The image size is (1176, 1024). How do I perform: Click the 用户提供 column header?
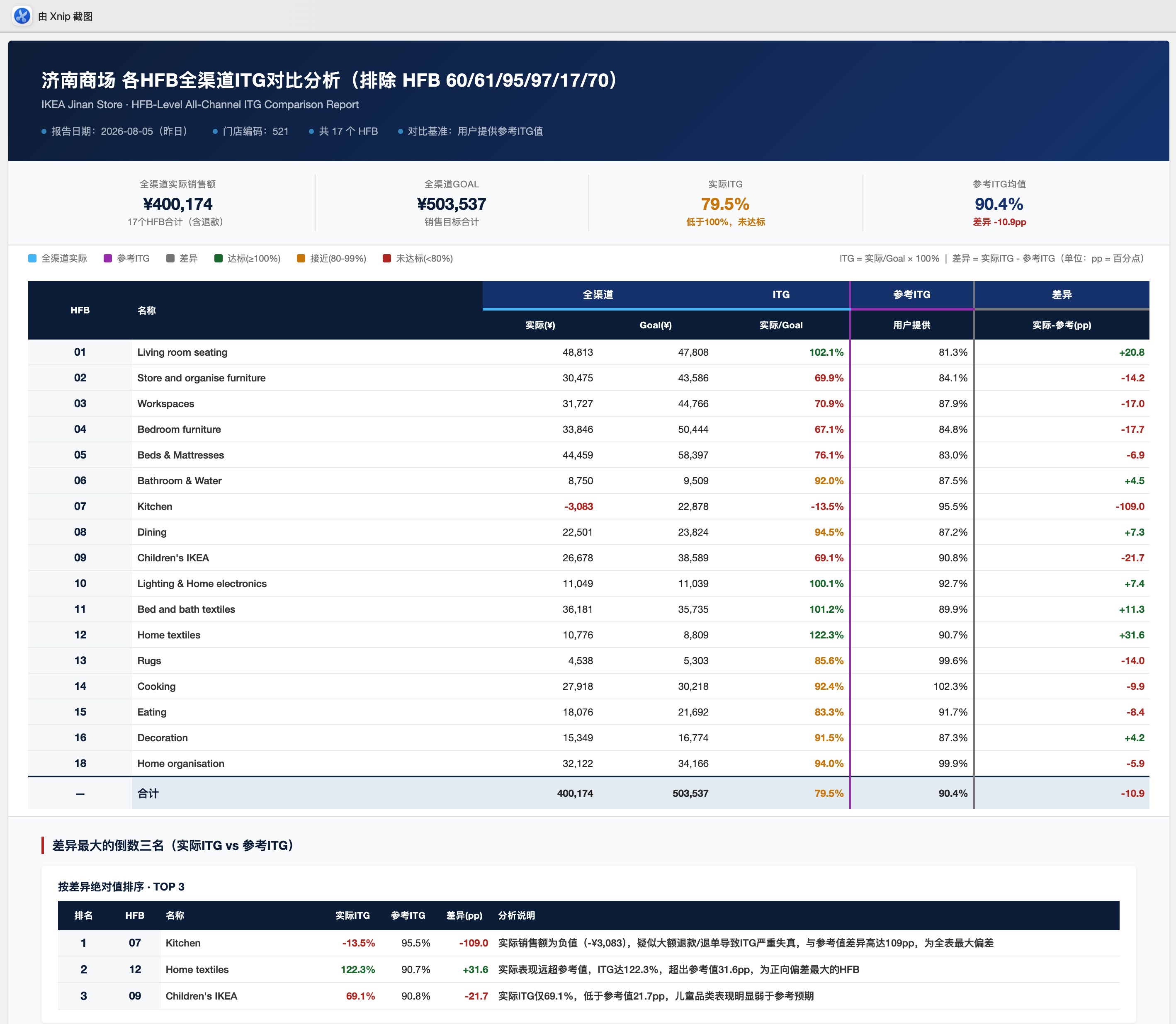[911, 325]
